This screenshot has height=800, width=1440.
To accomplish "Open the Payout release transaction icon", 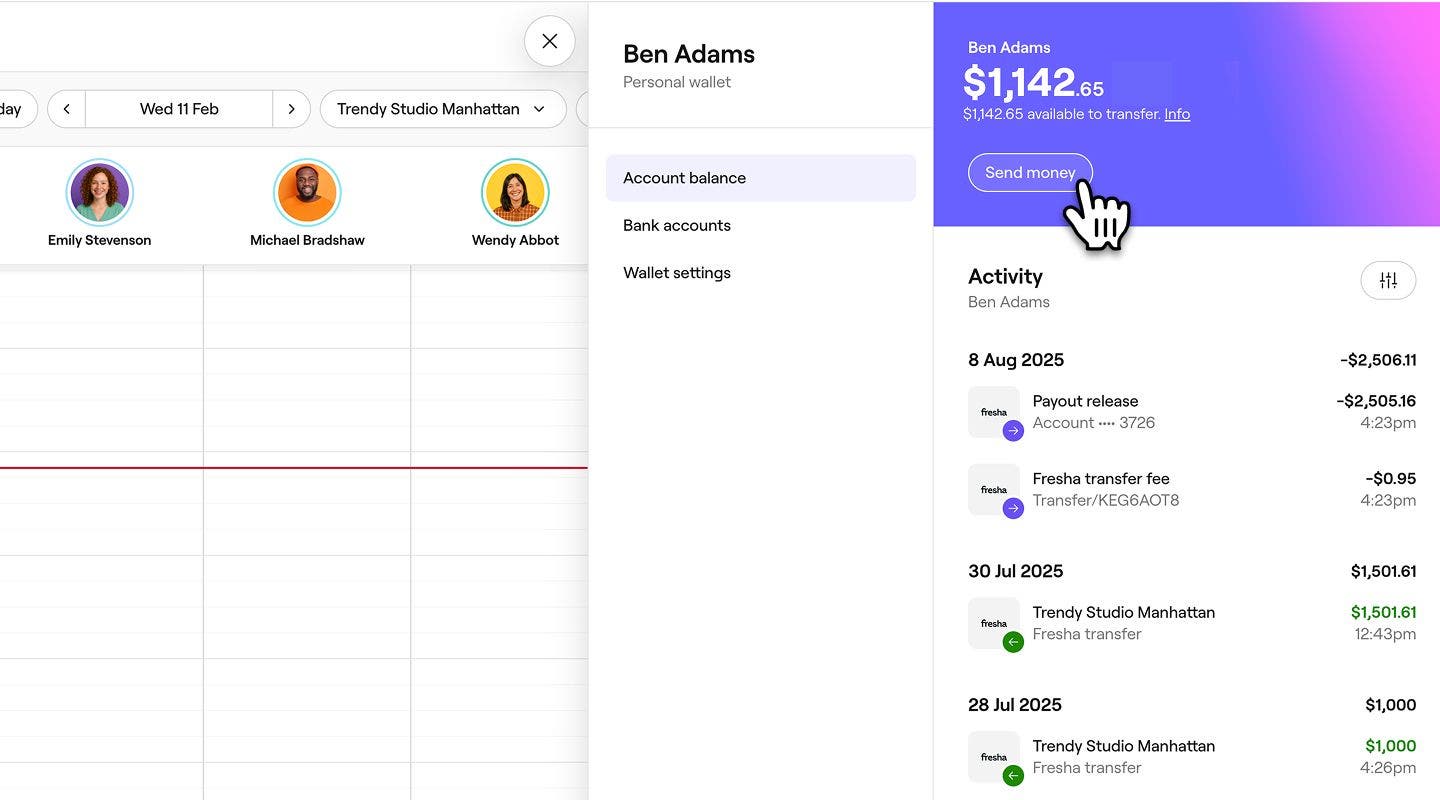I will (x=995, y=413).
